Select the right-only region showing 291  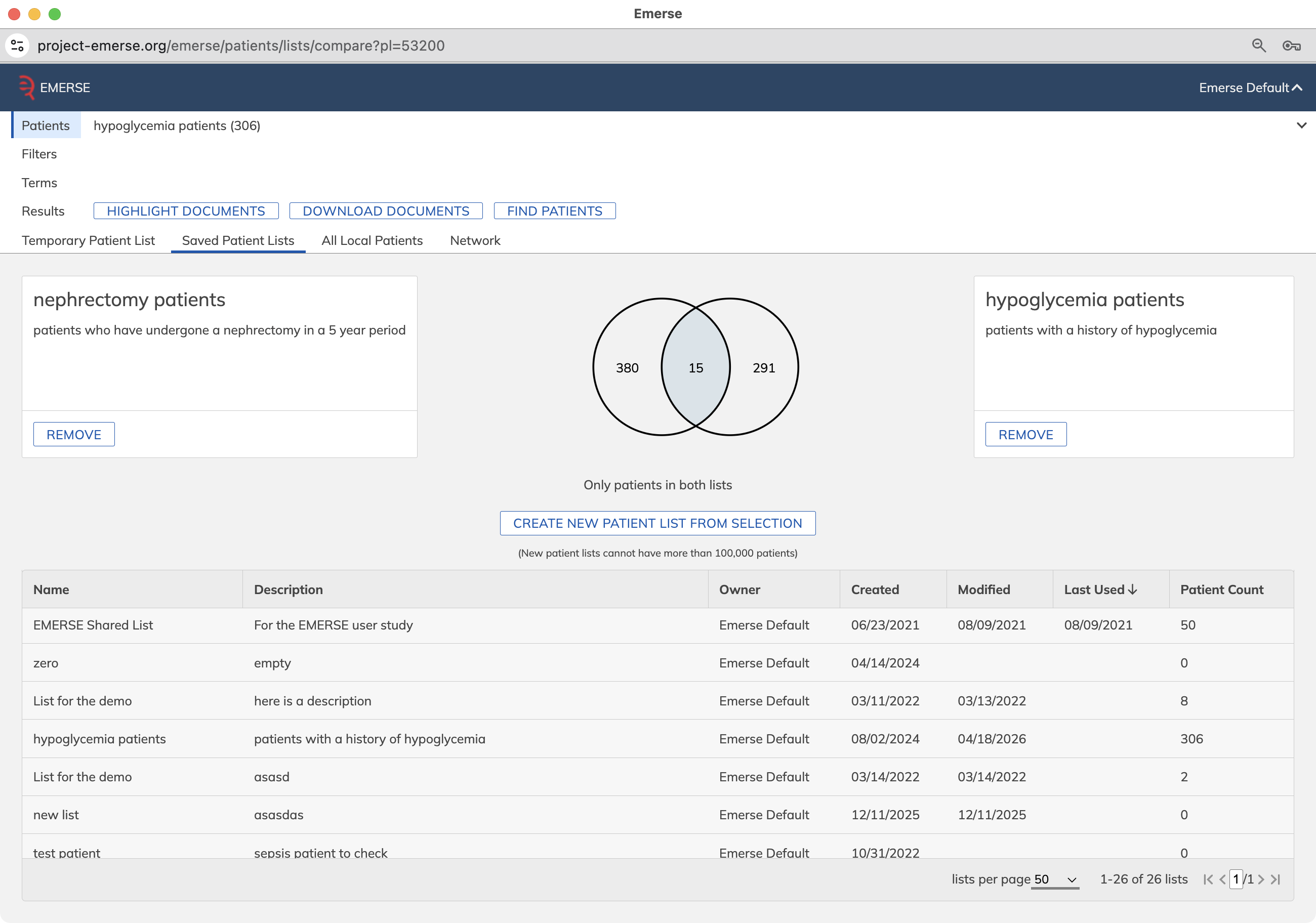pos(763,367)
